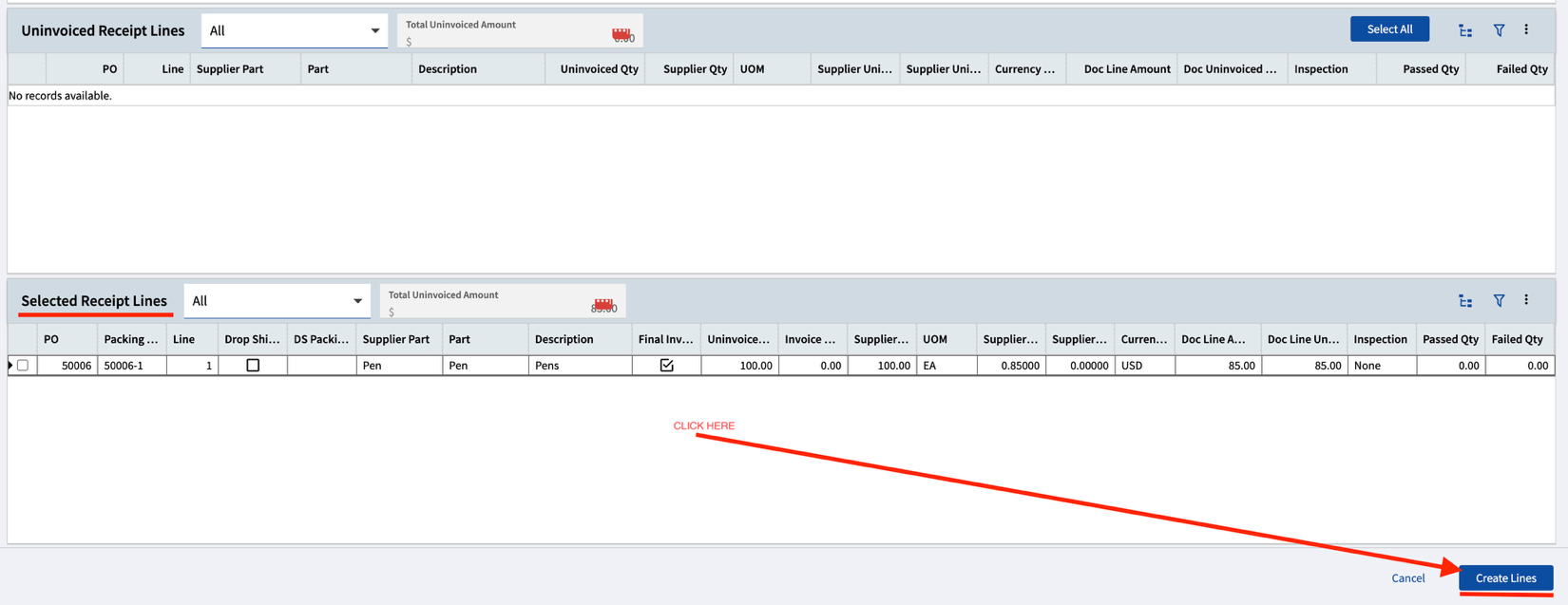Click the Line value '1' cell
Viewport: 1568px width, 605px height.
click(192, 366)
